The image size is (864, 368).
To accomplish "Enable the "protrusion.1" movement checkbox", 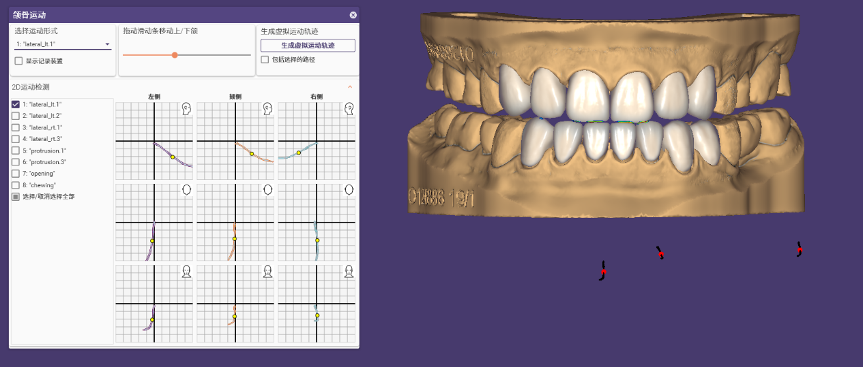I will point(16,150).
